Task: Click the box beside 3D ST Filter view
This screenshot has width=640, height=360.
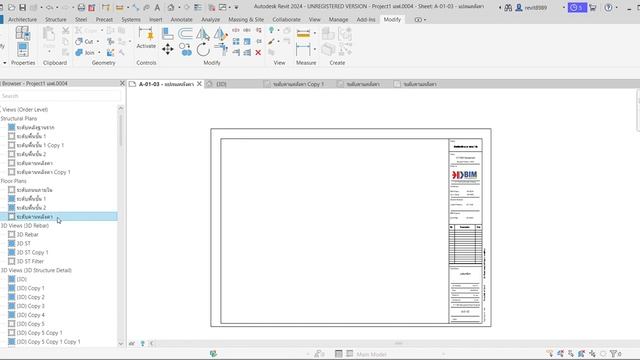Action: (11, 261)
